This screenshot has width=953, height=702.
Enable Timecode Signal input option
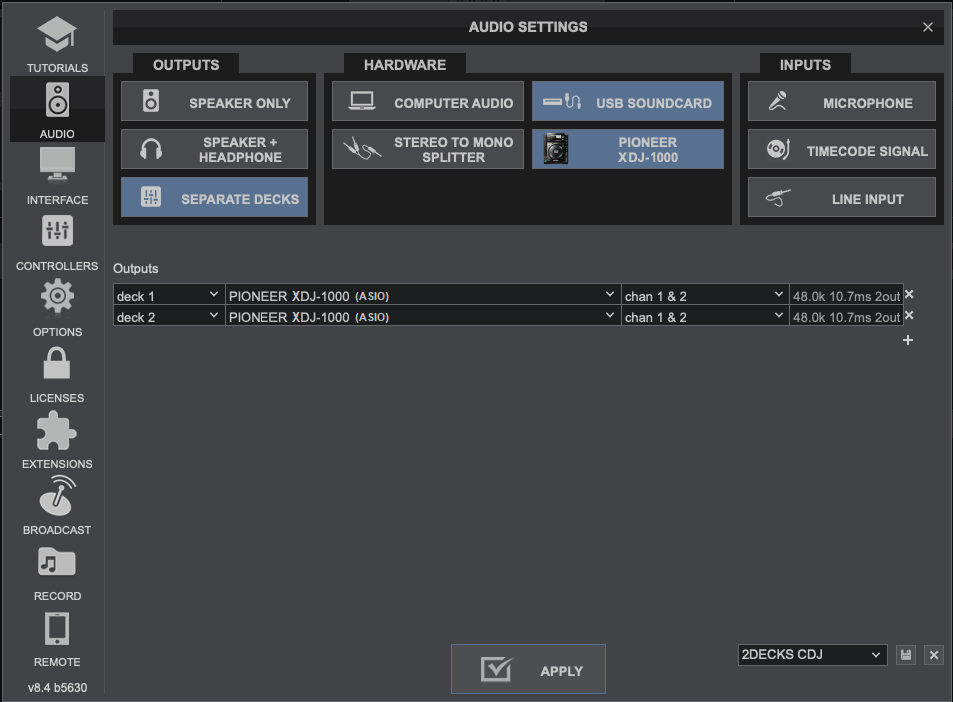[842, 150]
